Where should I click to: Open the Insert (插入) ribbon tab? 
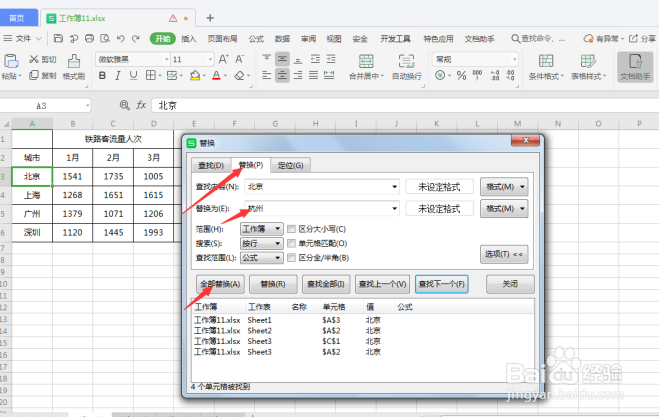click(x=189, y=39)
